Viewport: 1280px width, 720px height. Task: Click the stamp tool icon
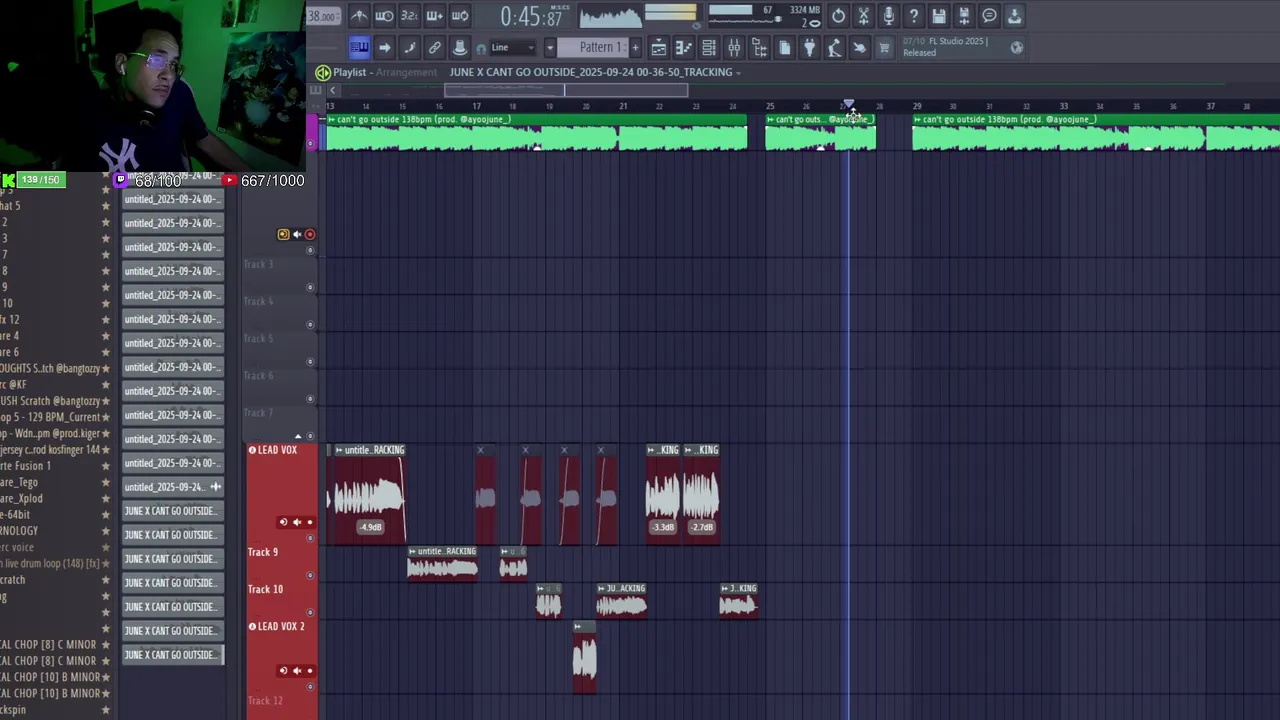pyautogui.click(x=460, y=47)
